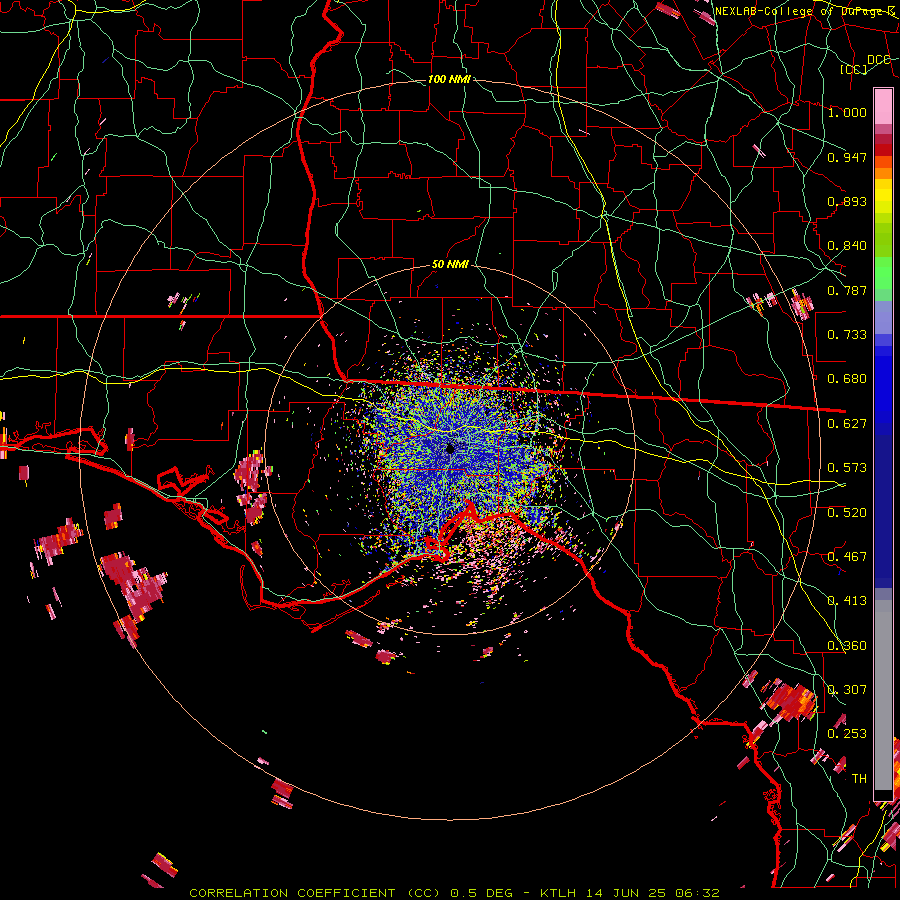Click the 0.947 color scale value
Image resolution: width=900 pixels, height=900 pixels.
click(847, 157)
